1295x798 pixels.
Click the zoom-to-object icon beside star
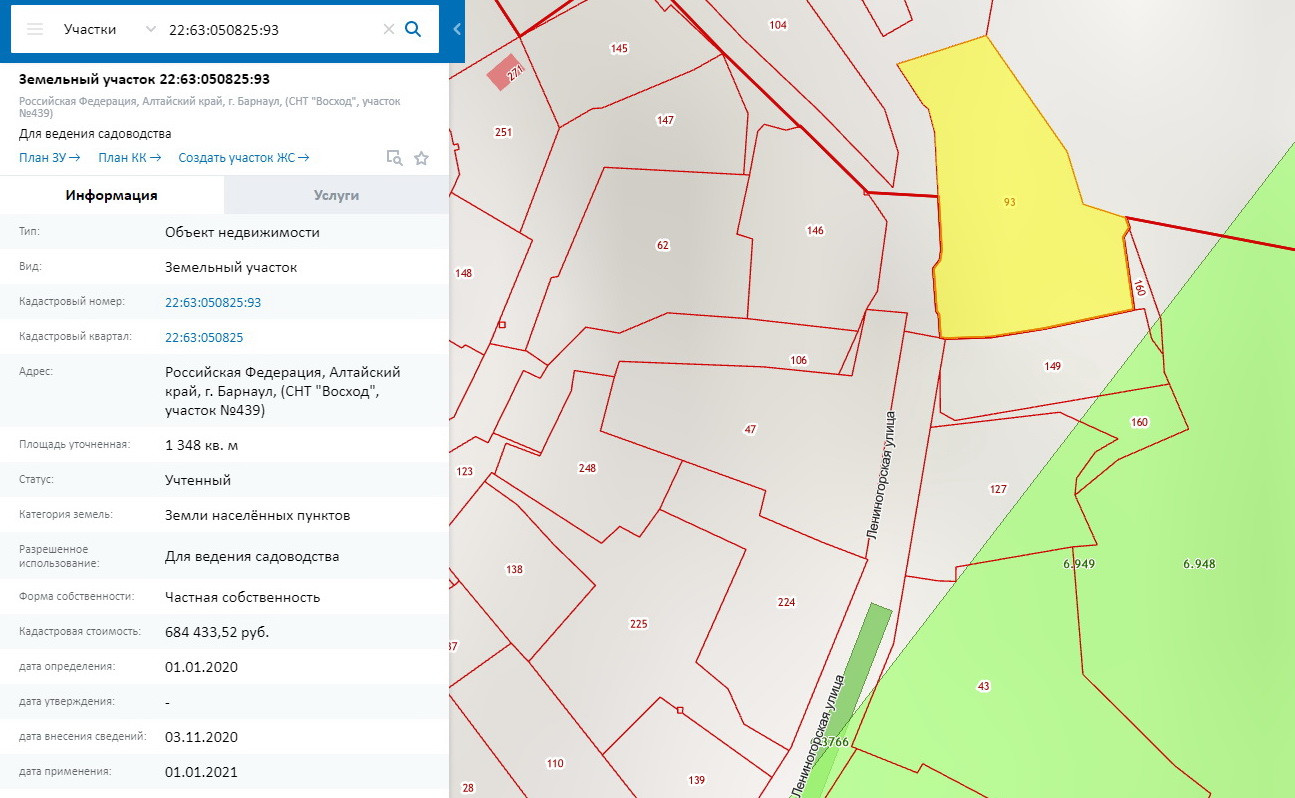[395, 158]
